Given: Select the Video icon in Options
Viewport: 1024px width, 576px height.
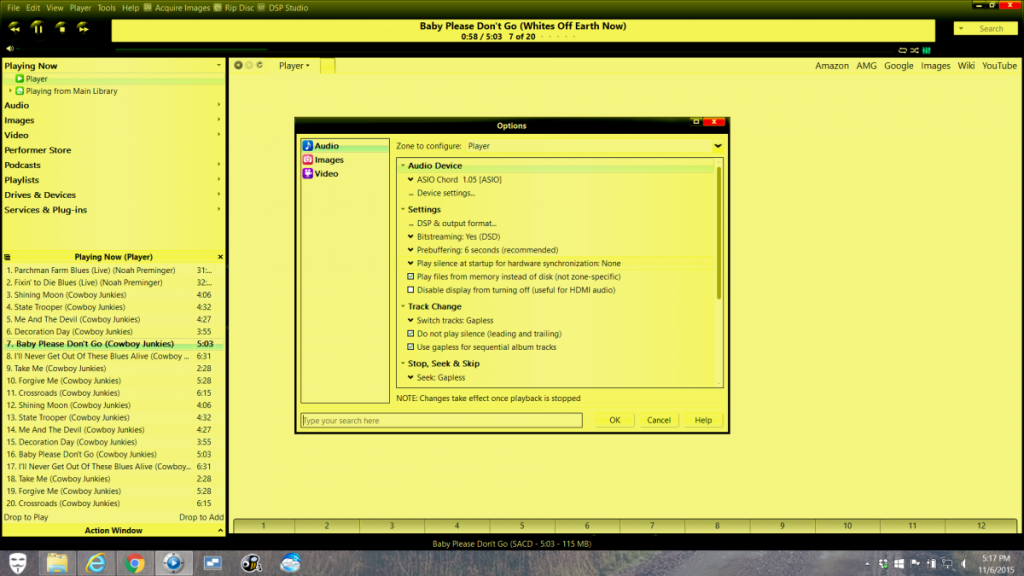Looking at the screenshot, I should pos(308,173).
